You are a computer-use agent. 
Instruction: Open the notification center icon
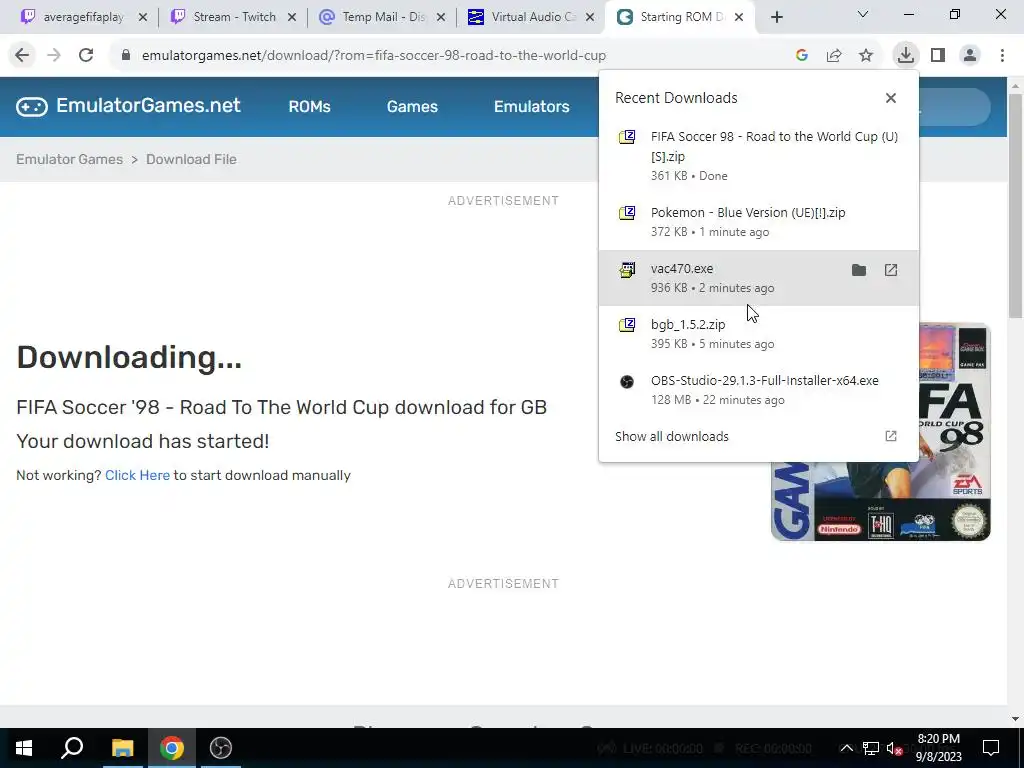click(x=991, y=748)
